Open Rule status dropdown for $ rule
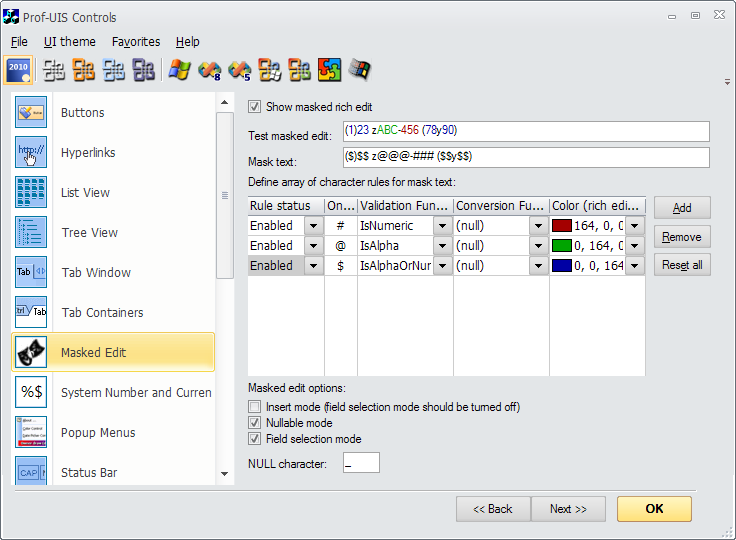This screenshot has height=540, width=736. [314, 266]
